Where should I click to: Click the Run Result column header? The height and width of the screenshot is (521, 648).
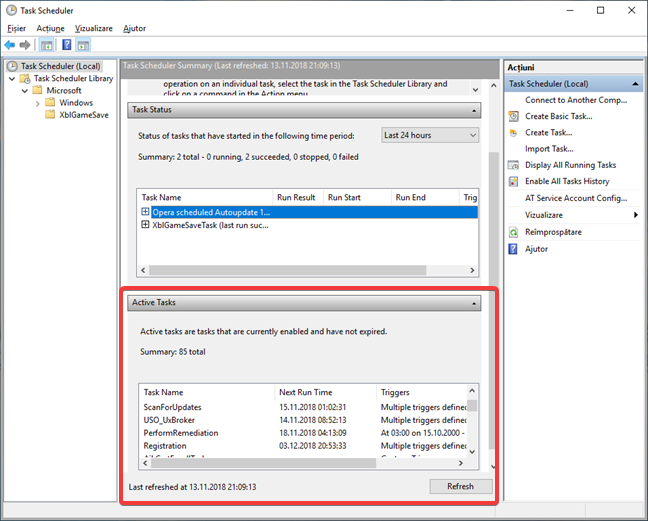[x=297, y=197]
